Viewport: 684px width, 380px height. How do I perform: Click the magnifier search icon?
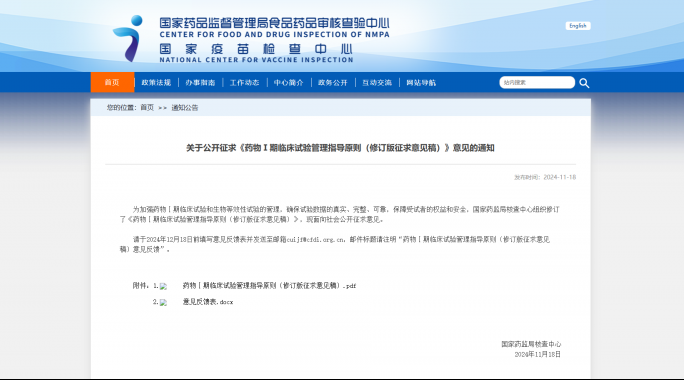click(584, 83)
